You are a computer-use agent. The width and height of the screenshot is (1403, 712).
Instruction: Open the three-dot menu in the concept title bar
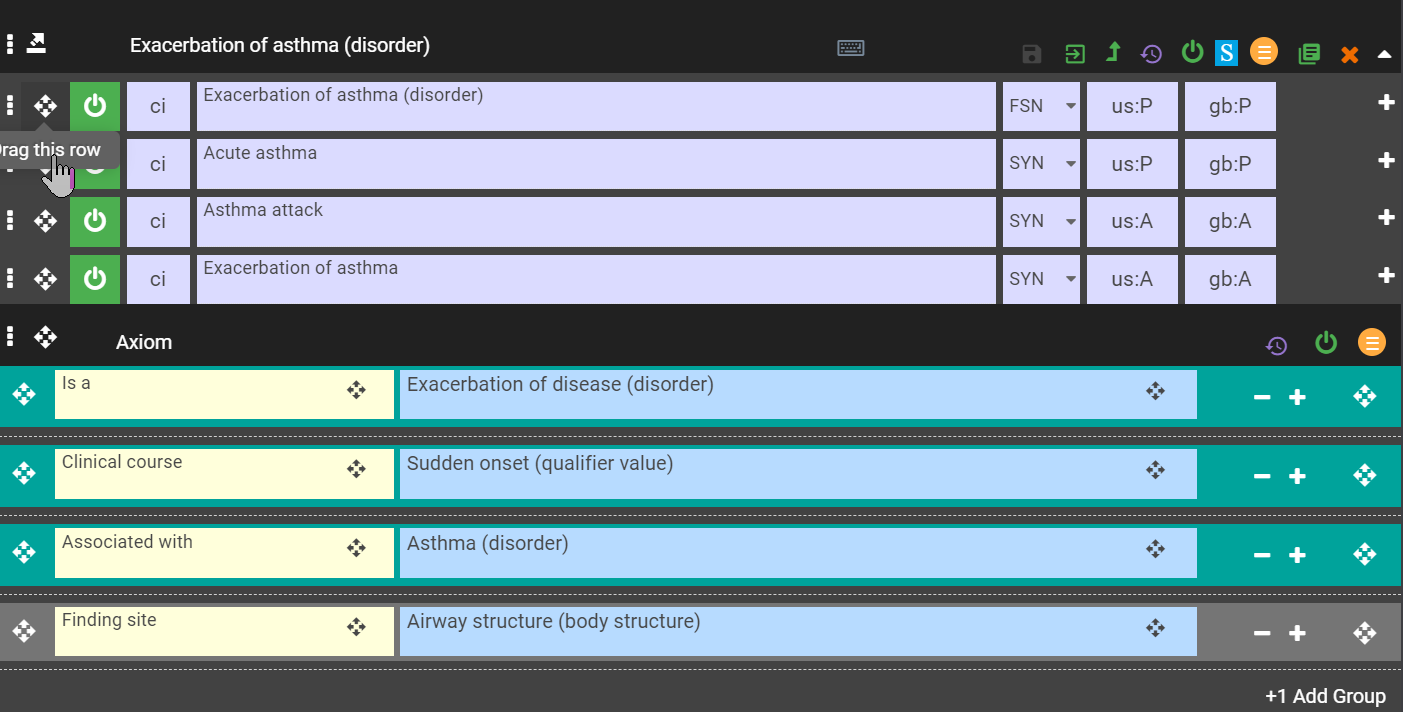[10, 44]
